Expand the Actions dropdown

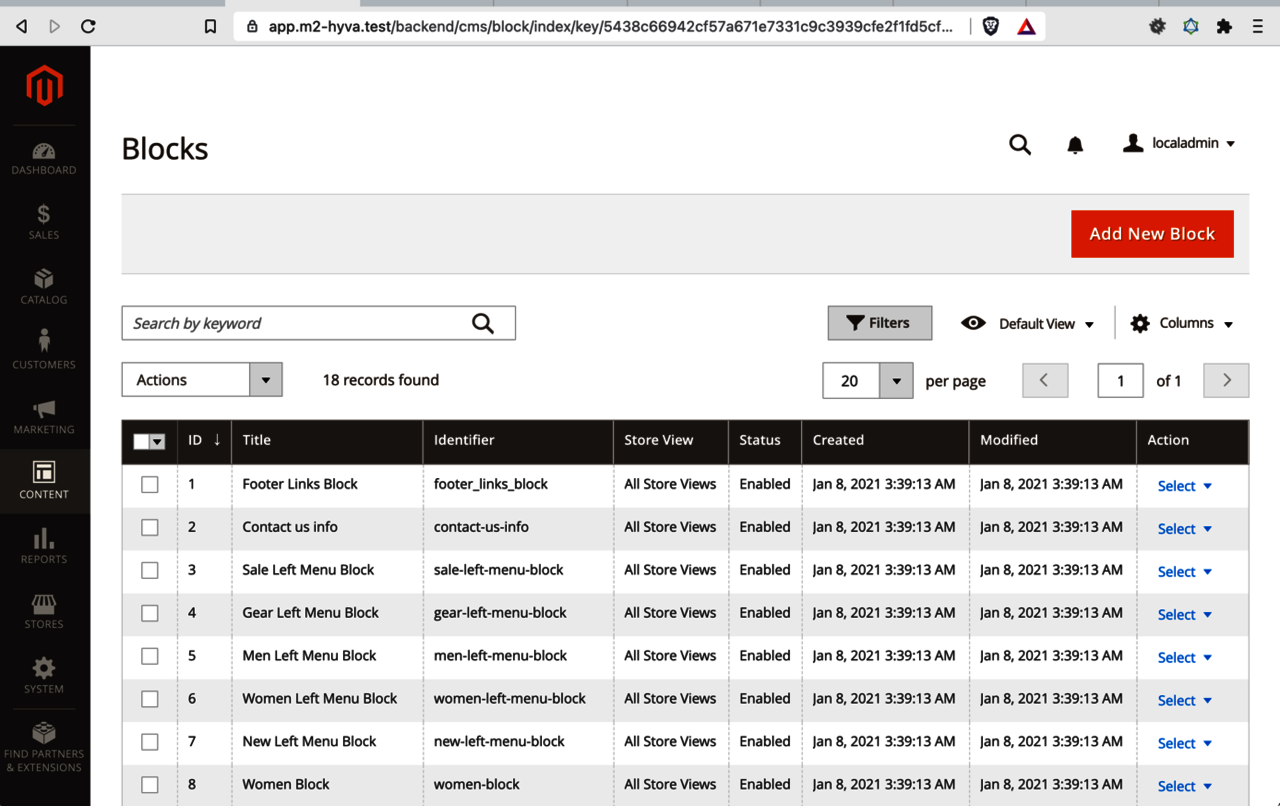[x=202, y=380]
